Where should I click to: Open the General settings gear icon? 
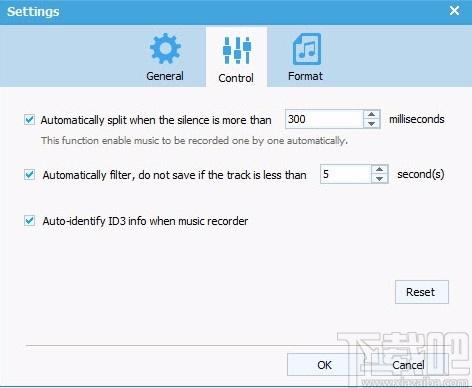click(x=165, y=49)
